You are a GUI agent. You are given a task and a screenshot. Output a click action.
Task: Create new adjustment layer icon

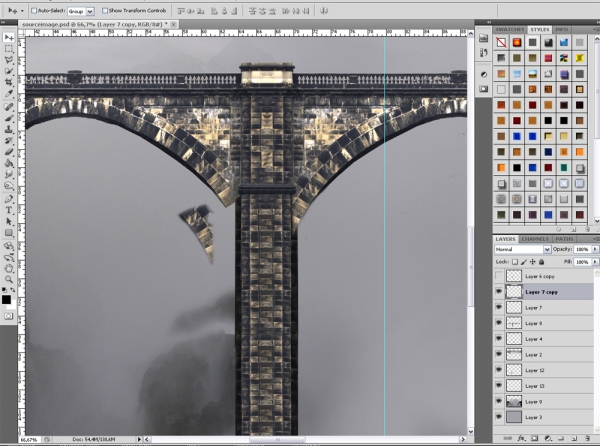[548, 438]
